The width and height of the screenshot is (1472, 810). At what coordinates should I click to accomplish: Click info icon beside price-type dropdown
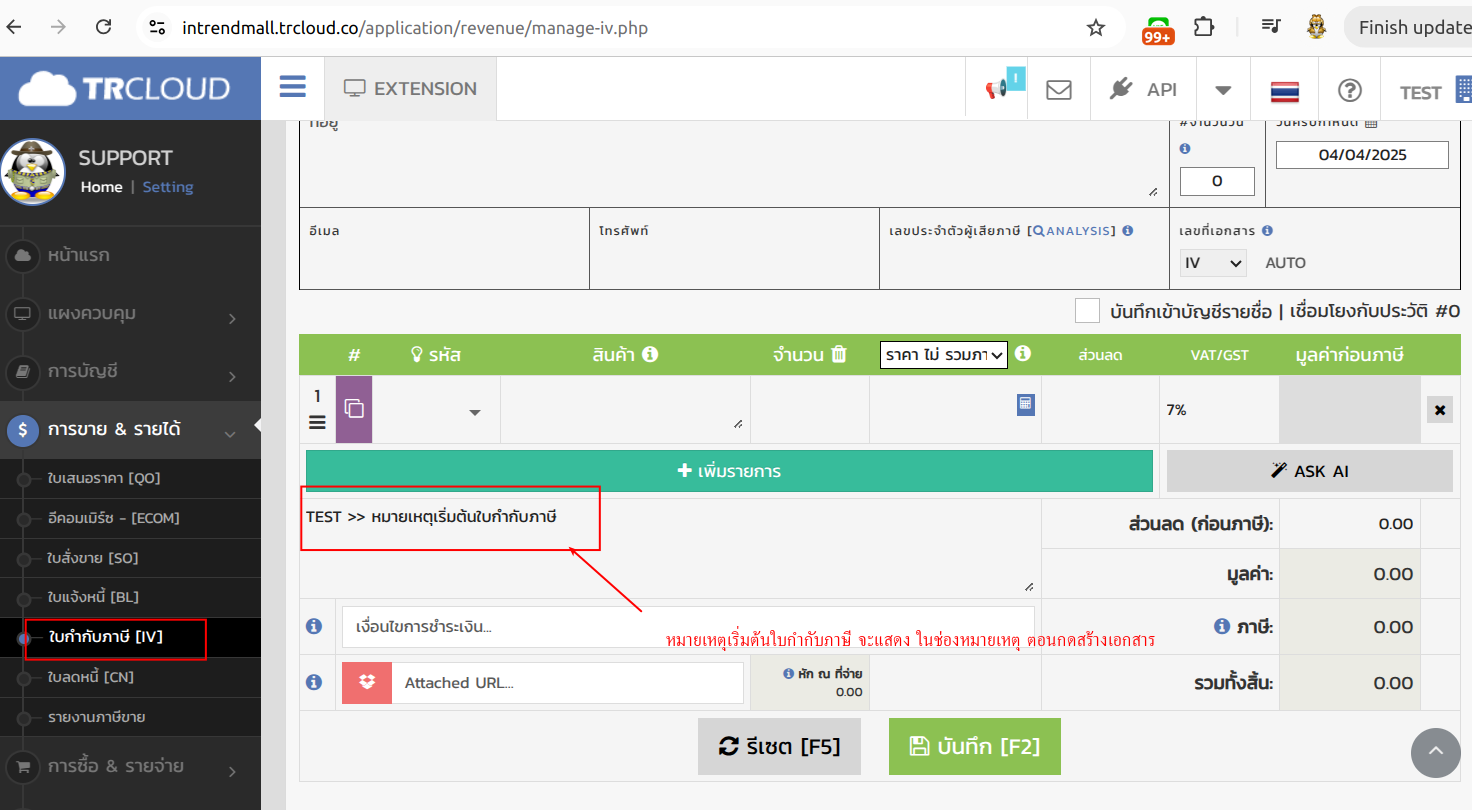(1023, 353)
